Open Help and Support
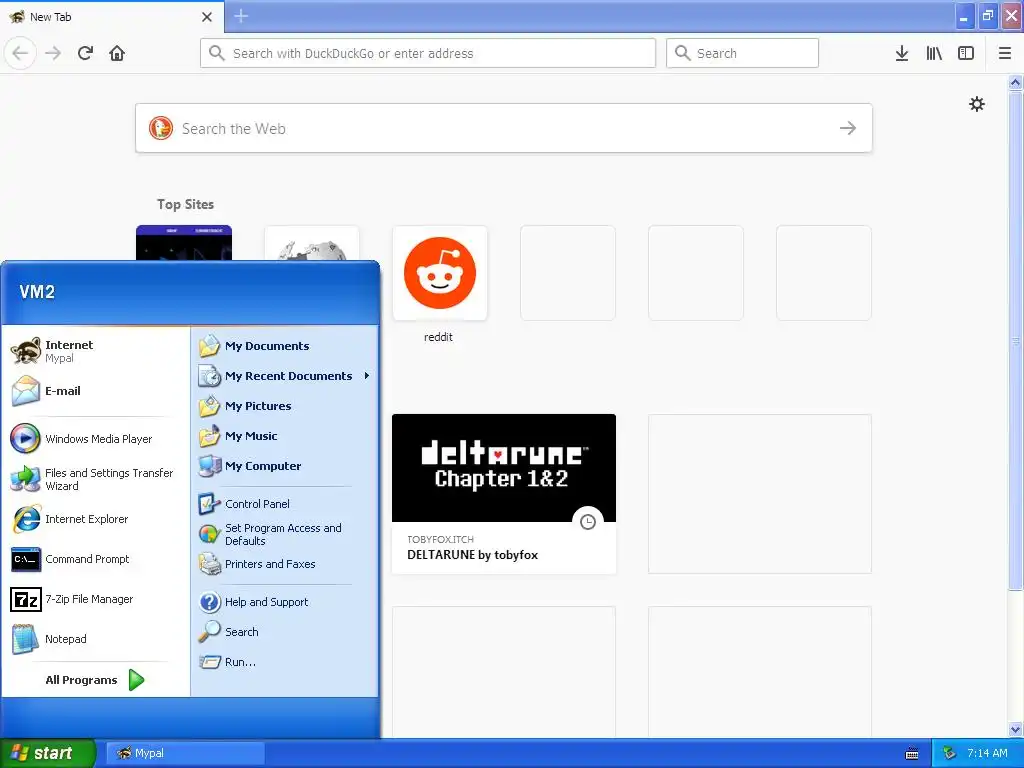 pyautogui.click(x=285, y=602)
